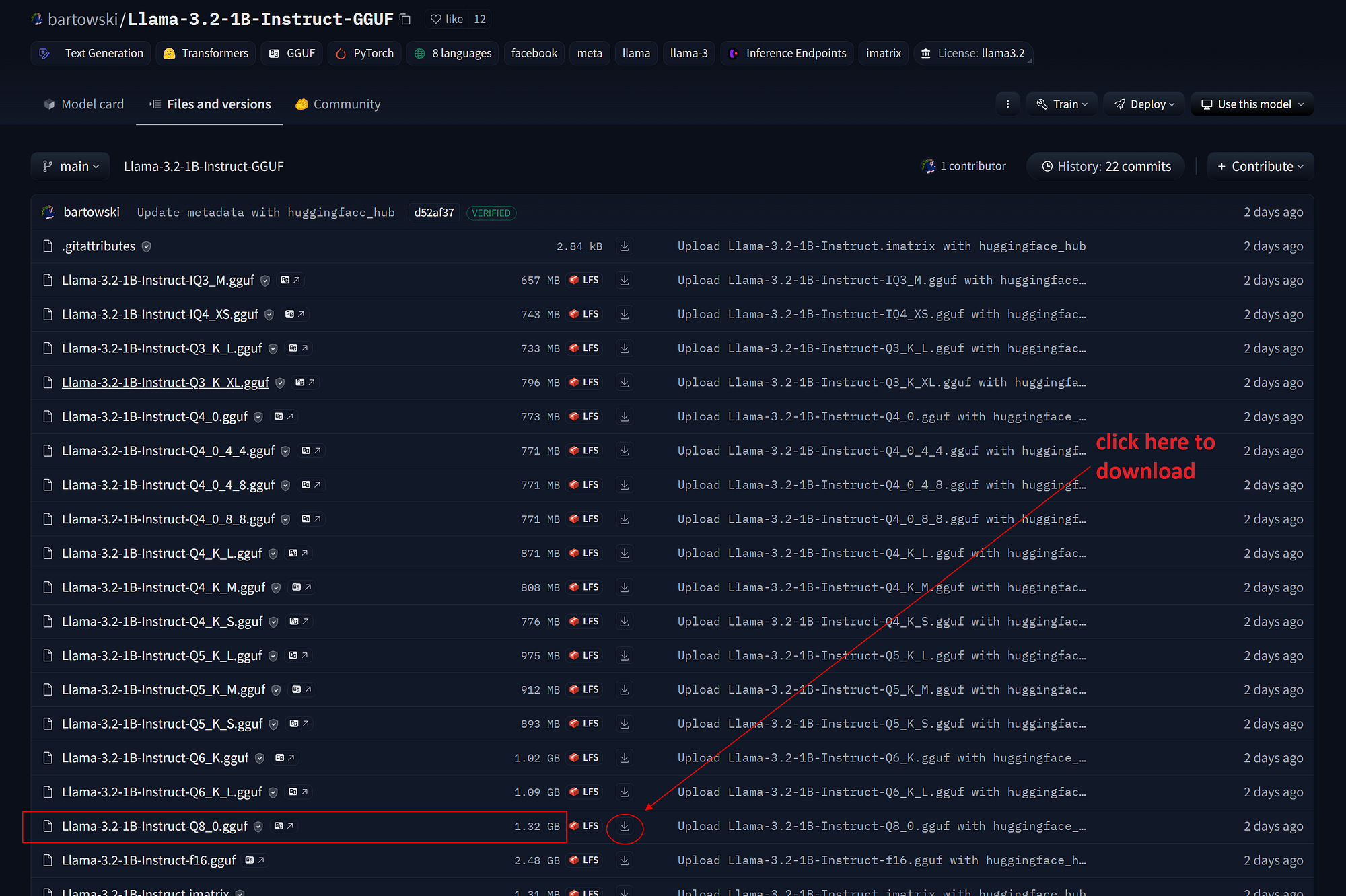Open the three-dot more options menu

[1007, 104]
